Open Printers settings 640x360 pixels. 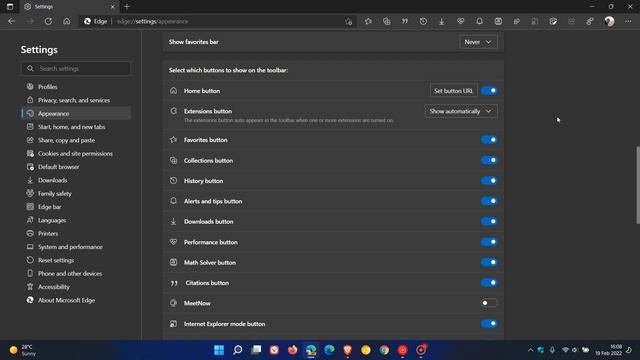click(76, 233)
